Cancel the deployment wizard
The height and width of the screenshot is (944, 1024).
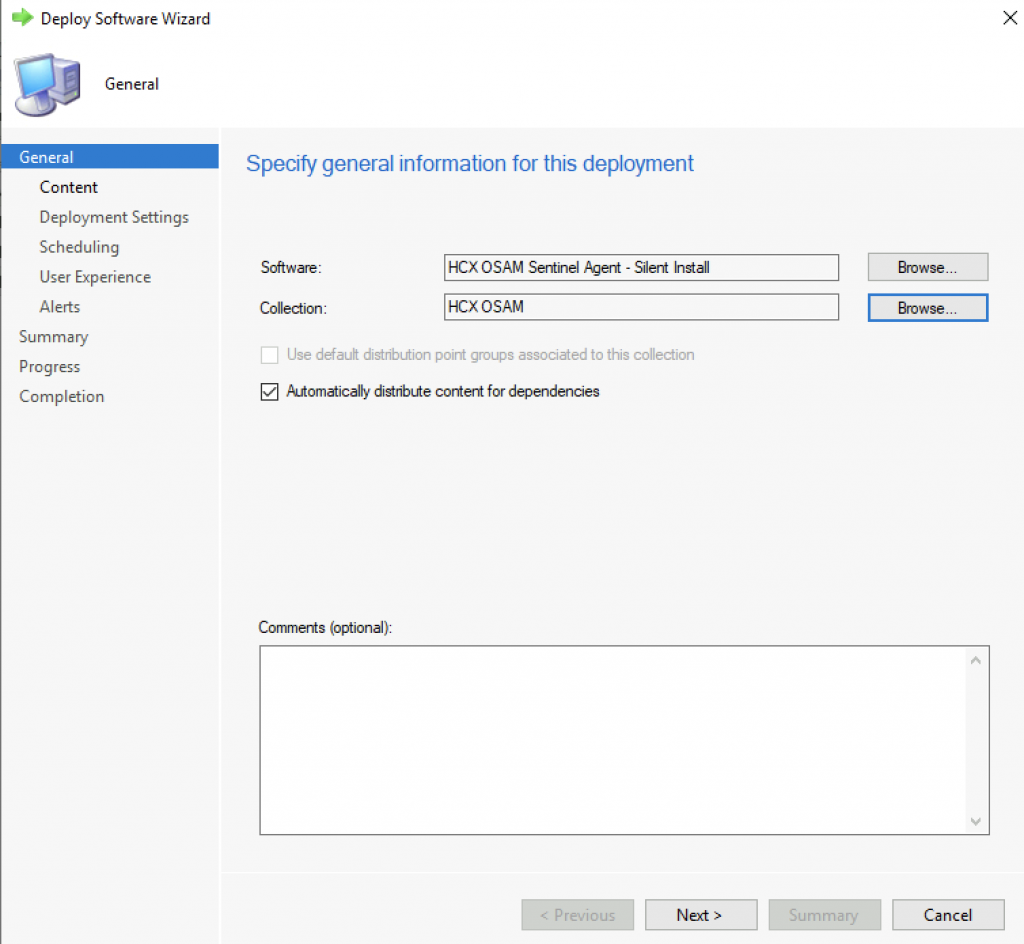point(948,915)
